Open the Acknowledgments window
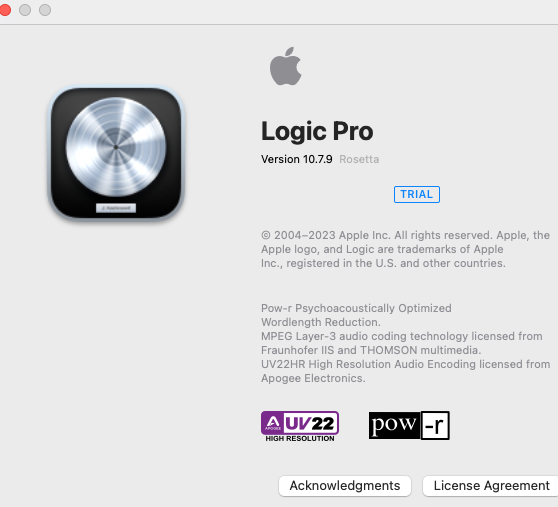The height and width of the screenshot is (507, 558). 345,486
